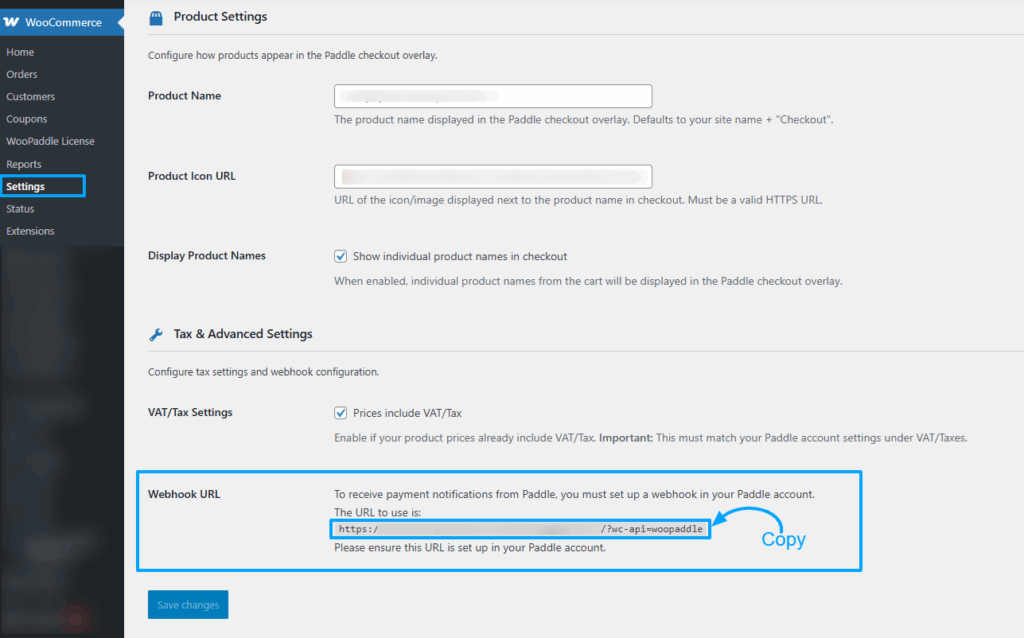Go to the Home submenu item

click(20, 52)
